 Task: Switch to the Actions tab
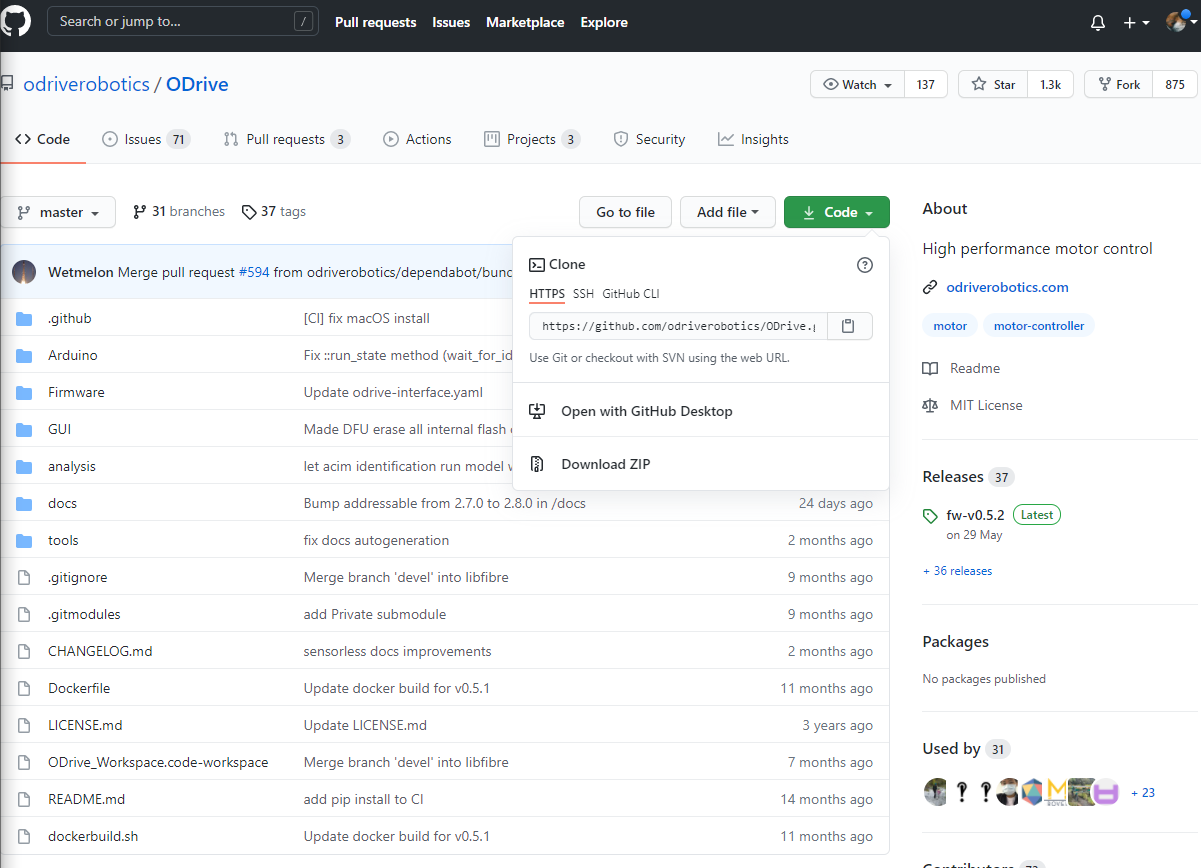point(418,139)
